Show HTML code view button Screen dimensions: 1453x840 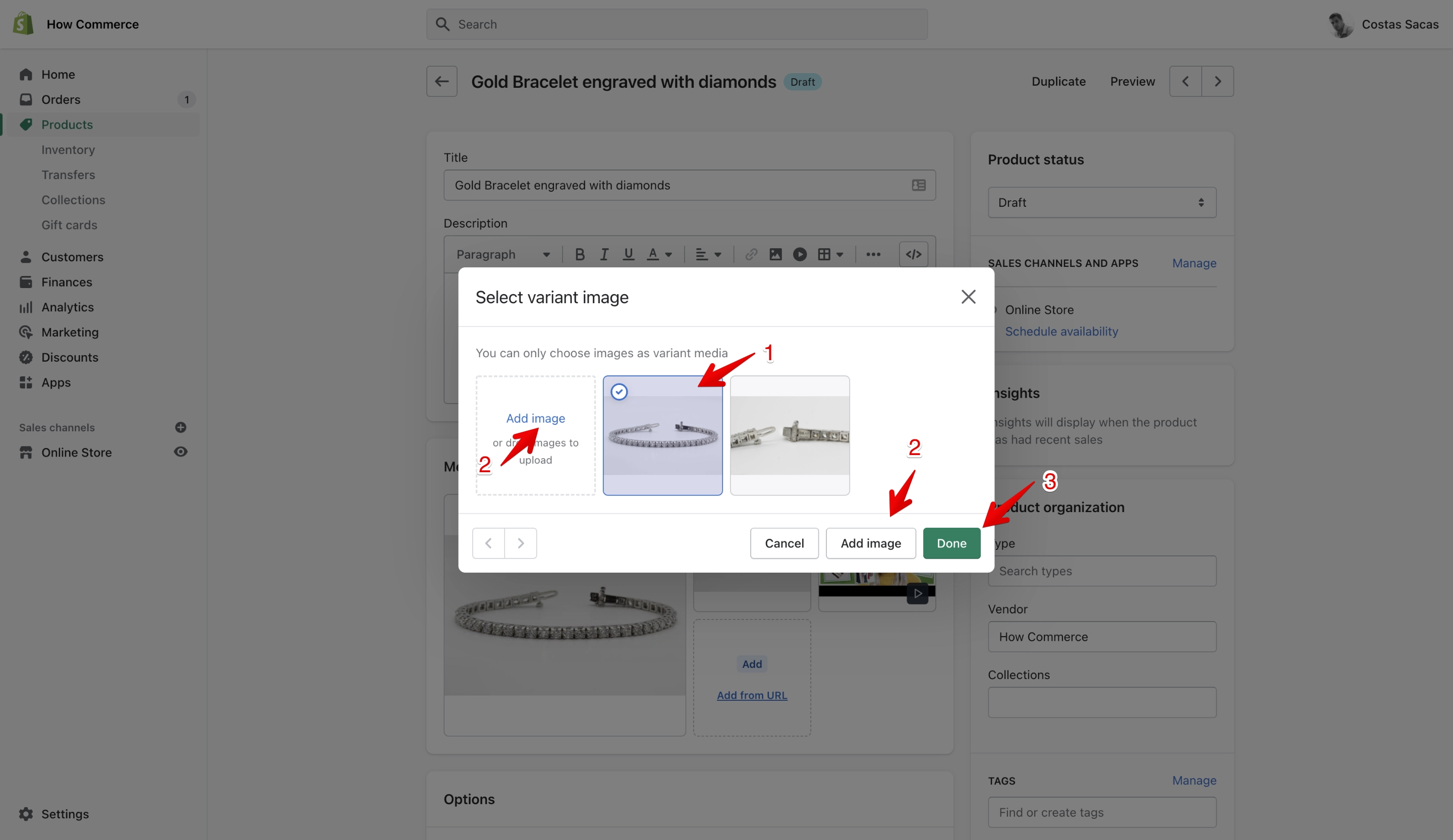(x=913, y=254)
